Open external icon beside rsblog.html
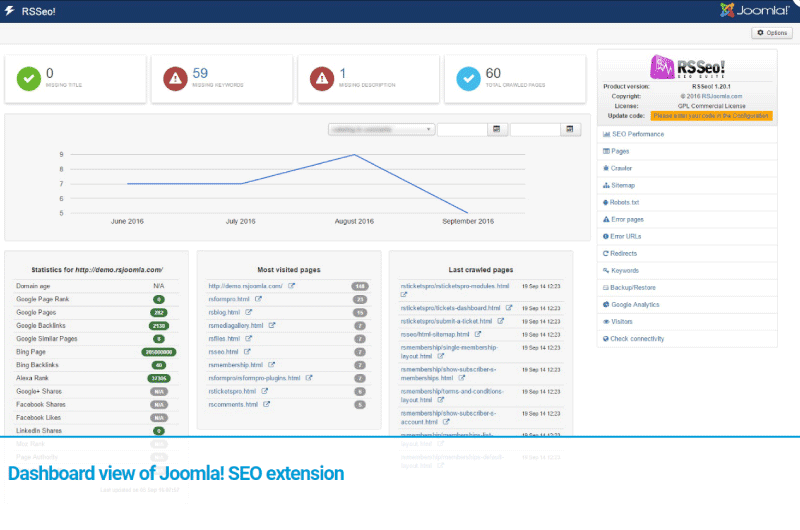This screenshot has height=530, width=800. pos(248,312)
